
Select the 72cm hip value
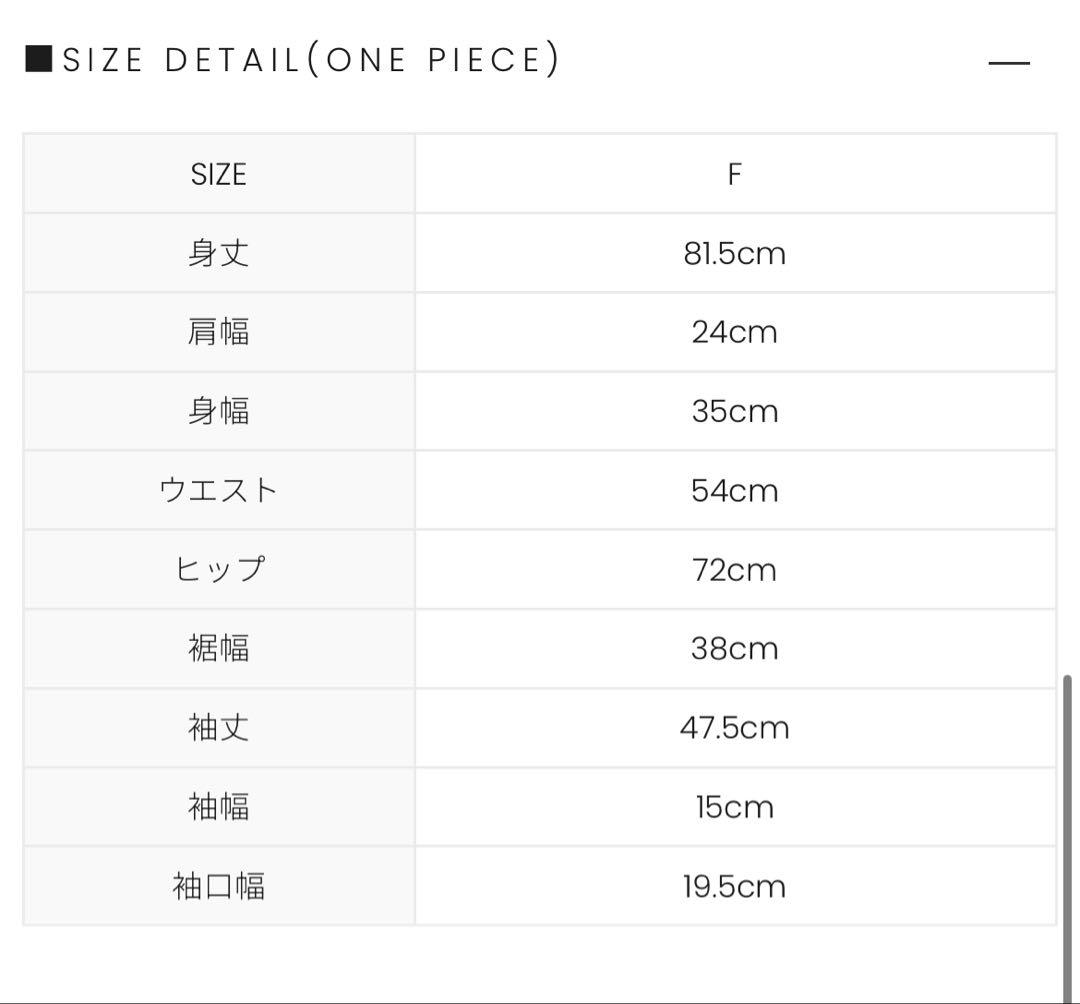click(x=734, y=569)
